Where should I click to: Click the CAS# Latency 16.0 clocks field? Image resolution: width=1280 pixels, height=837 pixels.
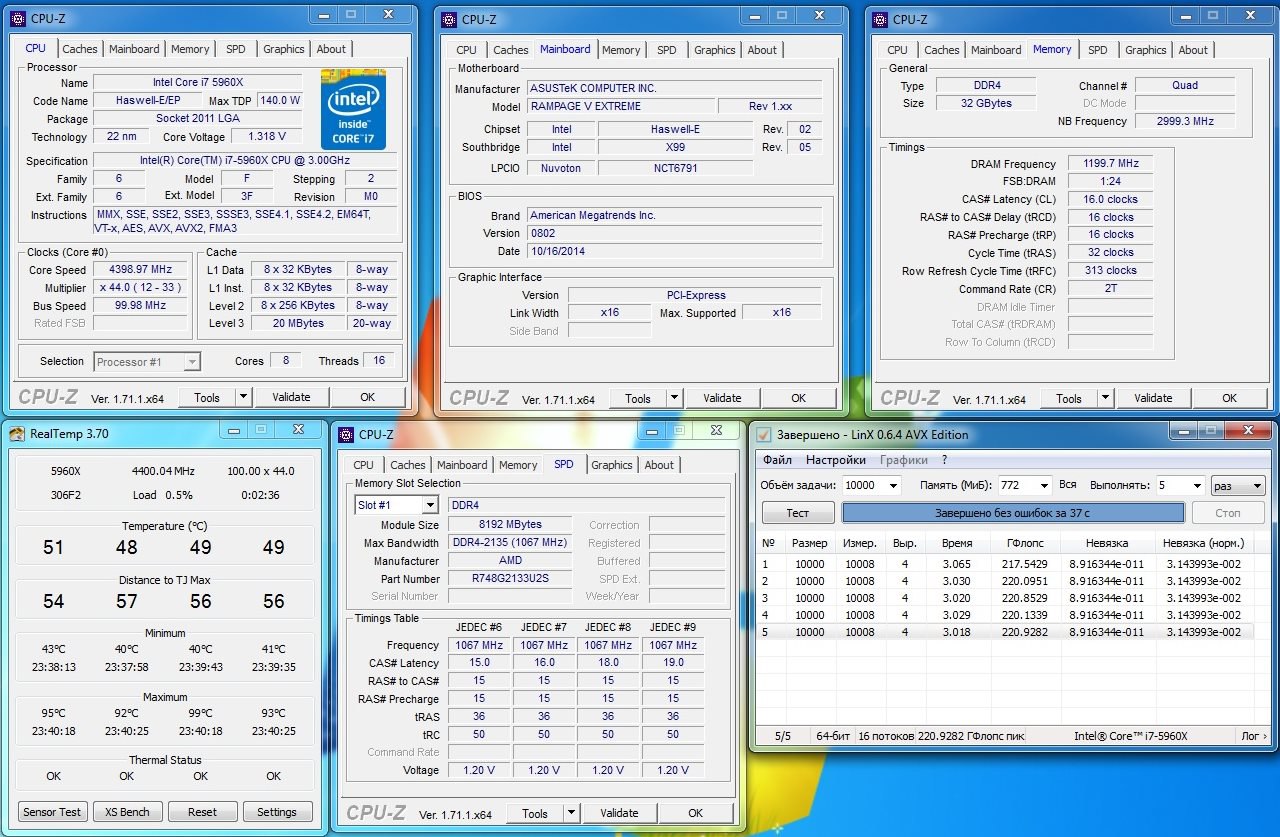(1109, 200)
